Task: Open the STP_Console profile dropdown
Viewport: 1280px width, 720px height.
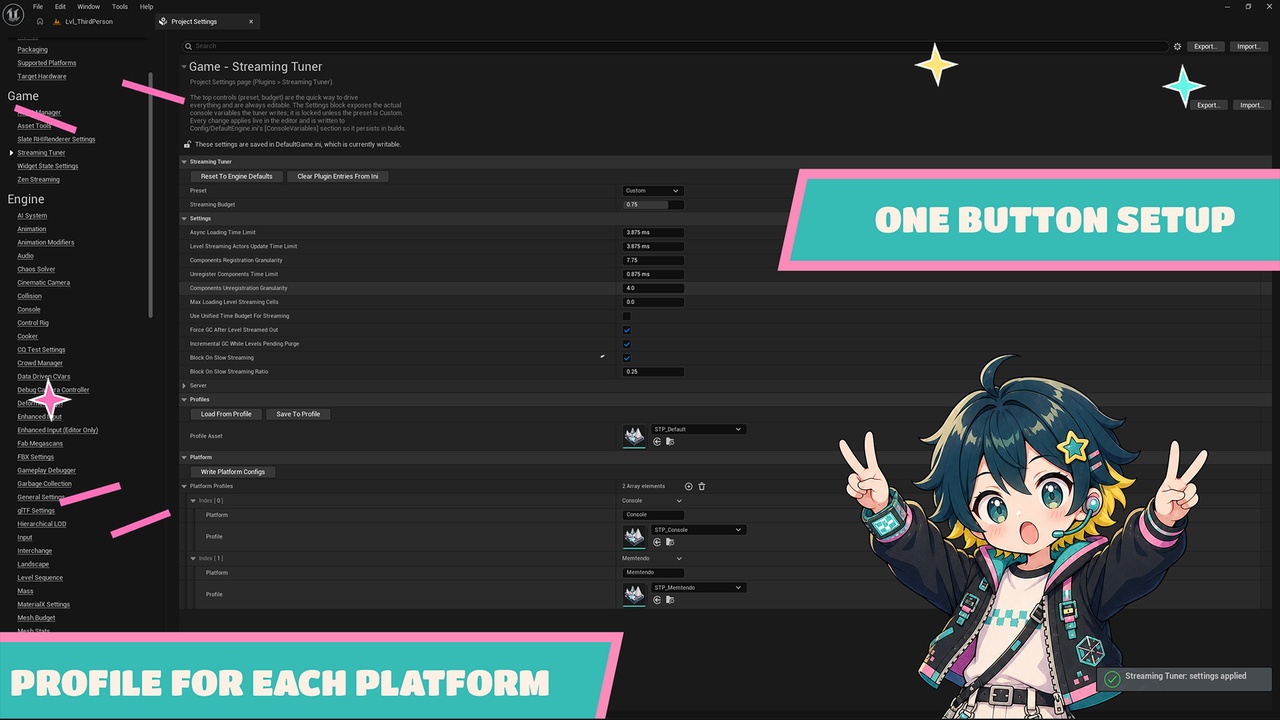Action: pyautogui.click(x=698, y=530)
